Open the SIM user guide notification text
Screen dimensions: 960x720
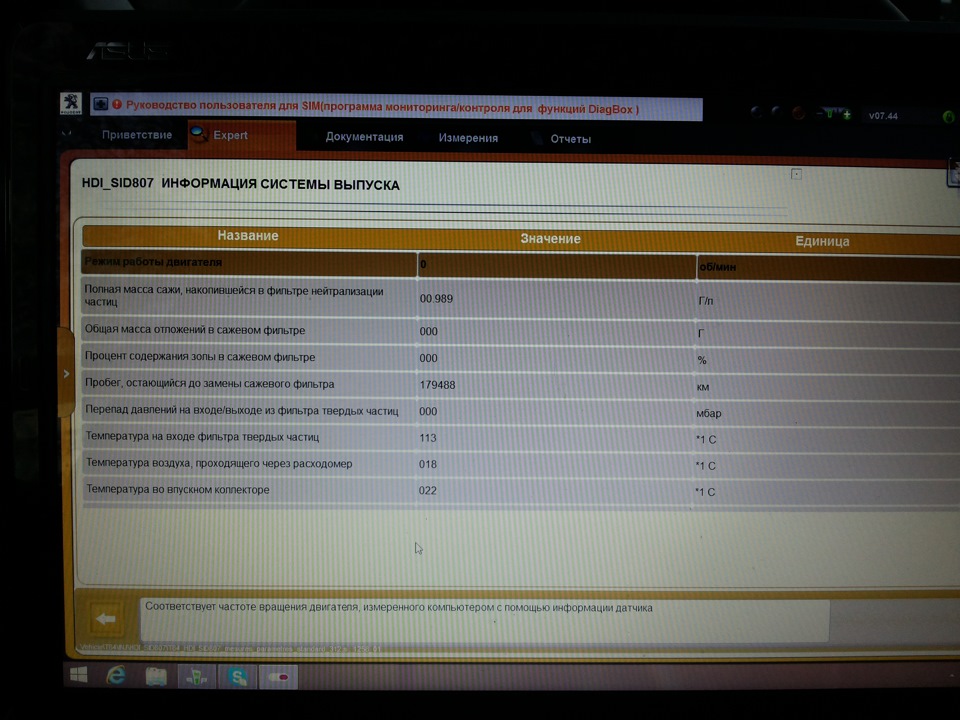[x=382, y=107]
